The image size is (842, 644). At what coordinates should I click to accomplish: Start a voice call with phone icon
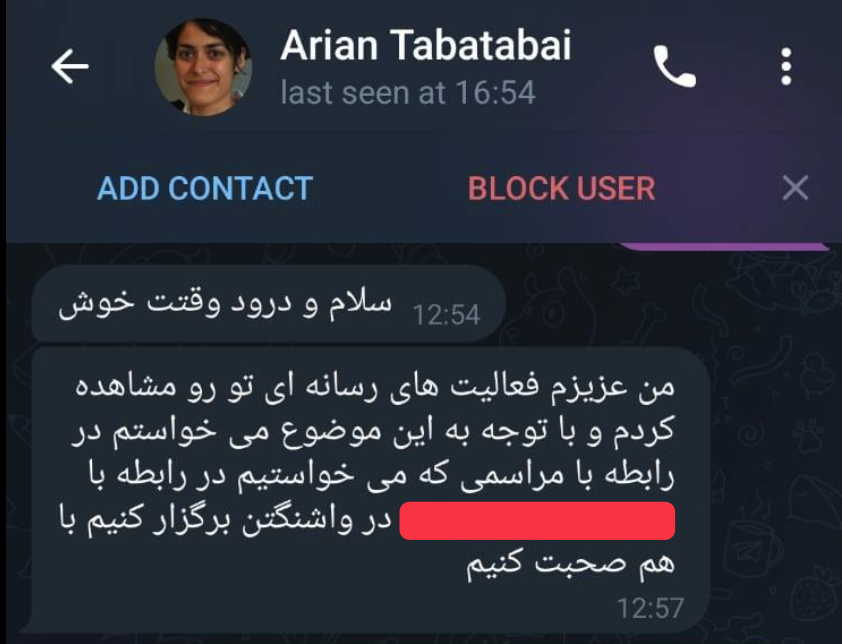[674, 66]
